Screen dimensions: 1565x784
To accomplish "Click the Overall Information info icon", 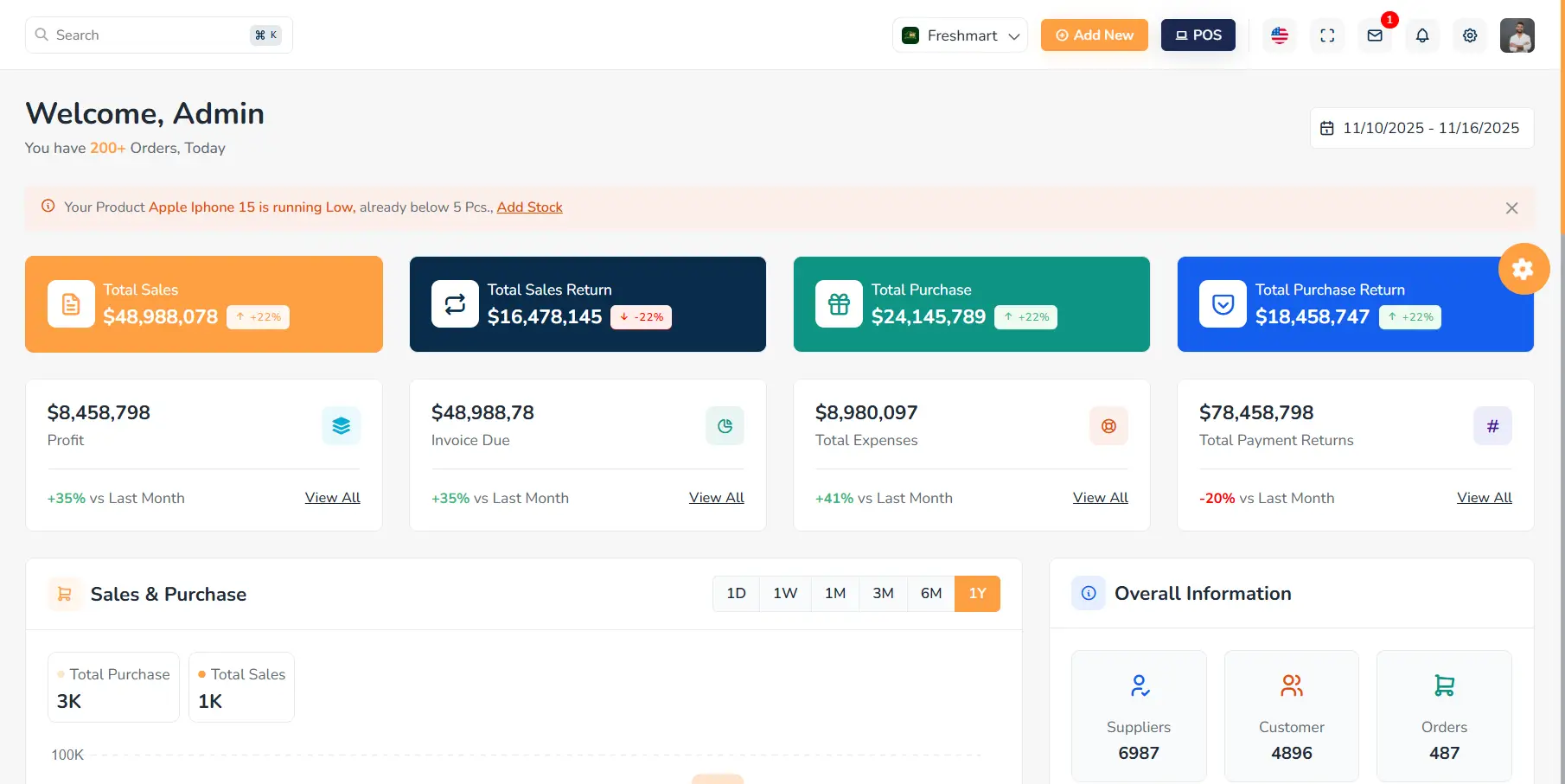I will (1089, 593).
